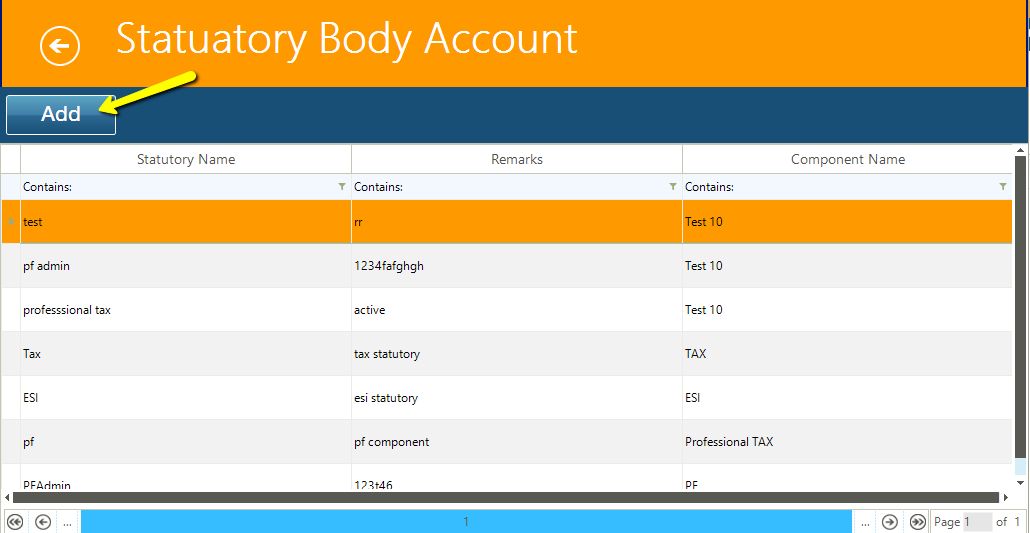Select the 'professsional tax' row
This screenshot has height=533, width=1030.
506,310
